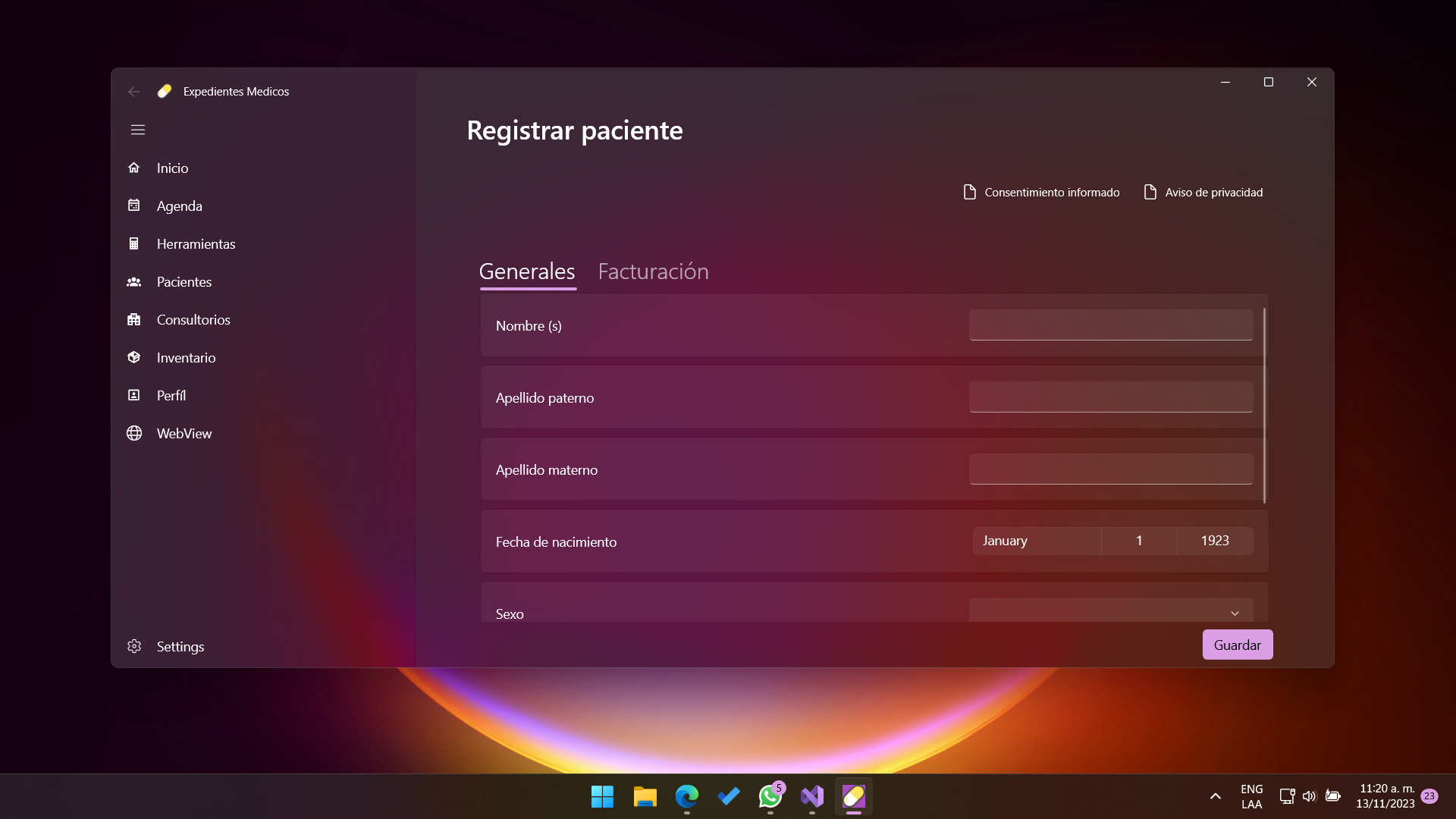Open Consentimiento informado document
The width and height of the screenshot is (1456, 819).
click(1041, 193)
